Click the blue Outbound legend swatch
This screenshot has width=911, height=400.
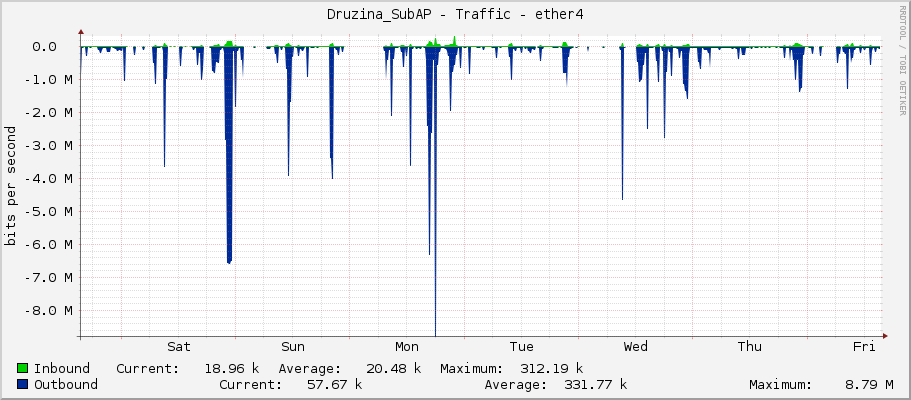(x=23, y=385)
